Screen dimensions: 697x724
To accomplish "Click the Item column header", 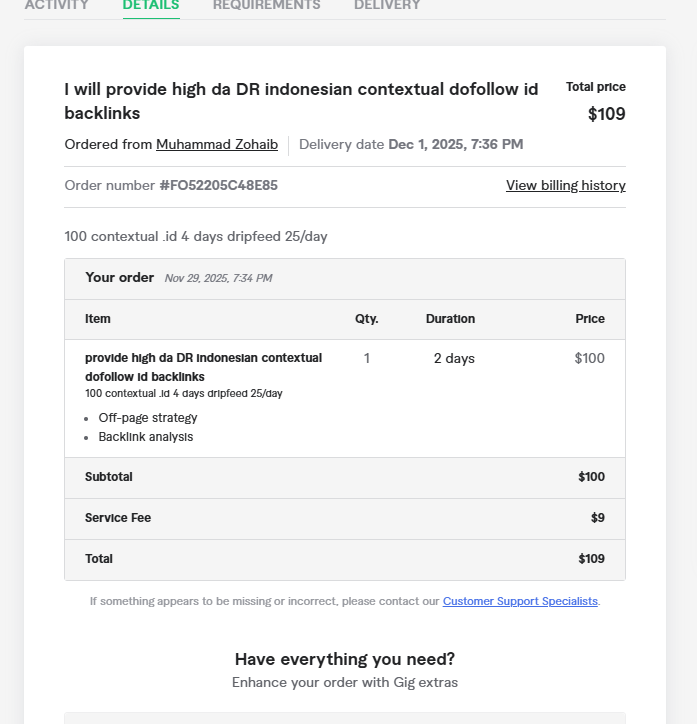I will click(98, 319).
